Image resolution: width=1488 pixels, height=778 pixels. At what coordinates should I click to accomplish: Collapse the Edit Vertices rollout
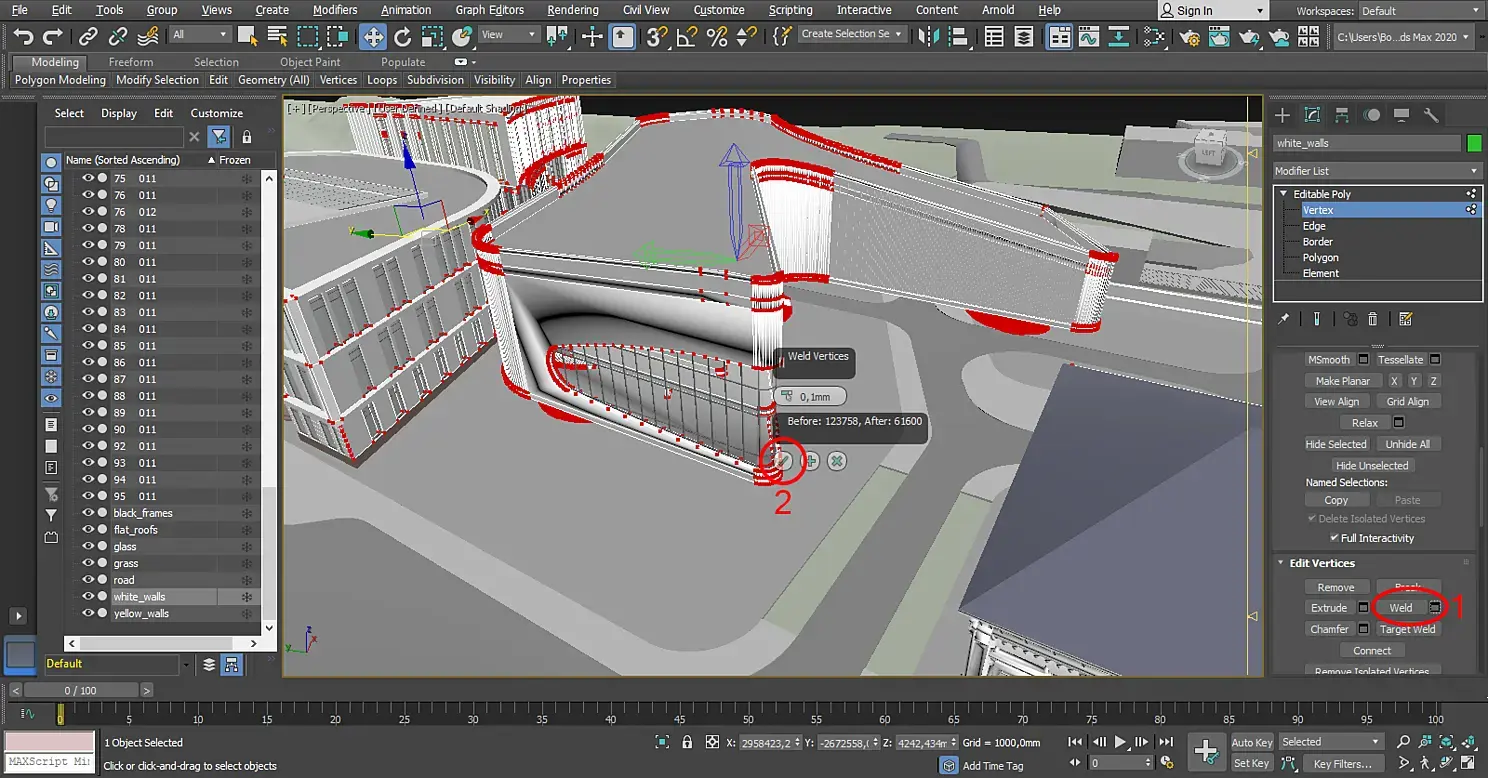(x=1321, y=563)
